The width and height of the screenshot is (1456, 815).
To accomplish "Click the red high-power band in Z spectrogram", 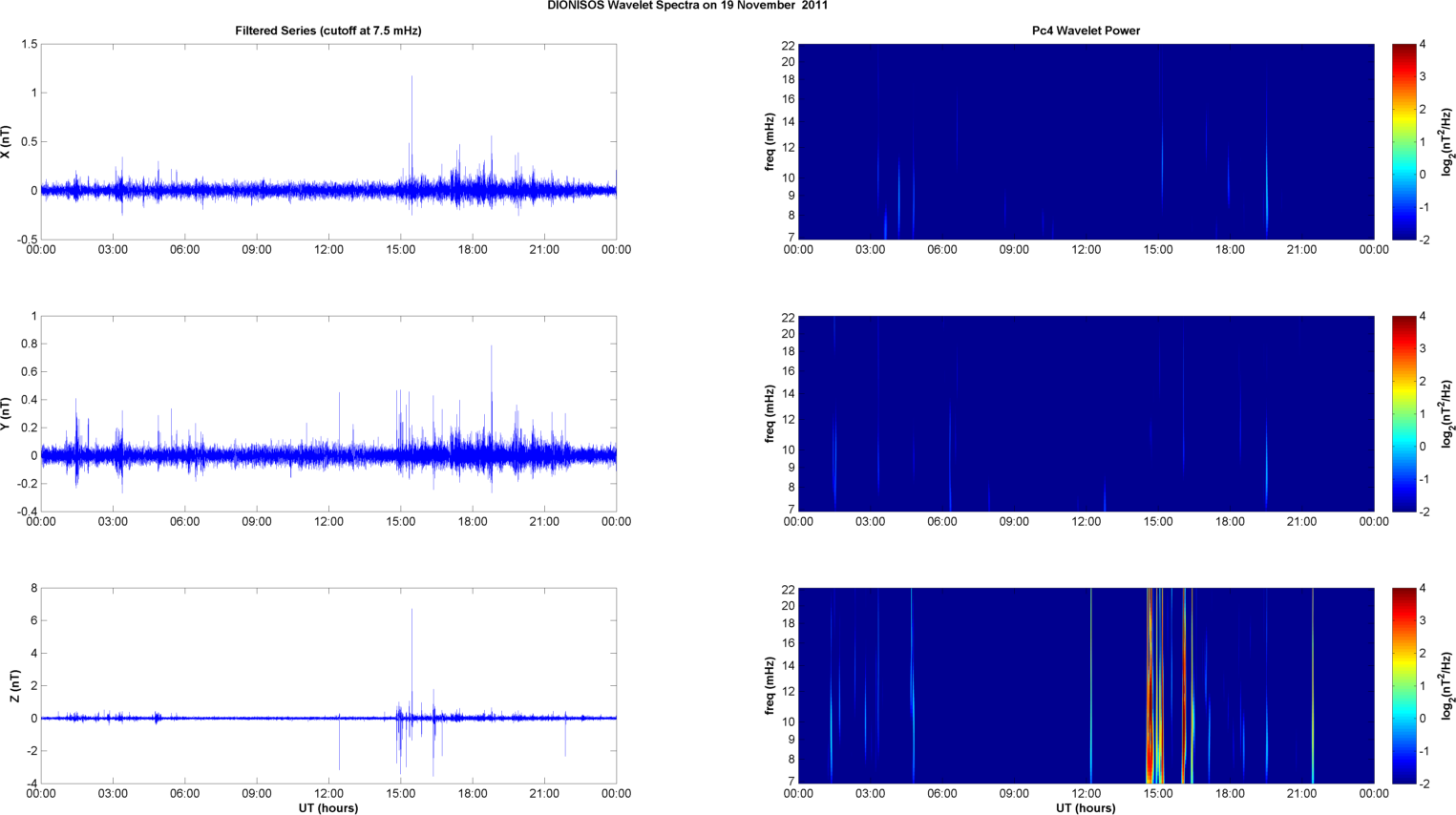I will tap(1150, 685).
